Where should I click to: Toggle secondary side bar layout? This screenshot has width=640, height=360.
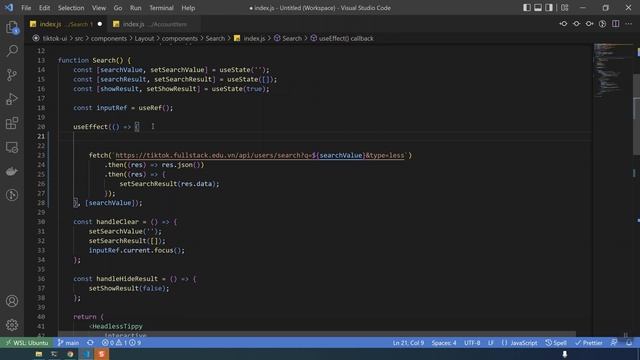[549, 8]
